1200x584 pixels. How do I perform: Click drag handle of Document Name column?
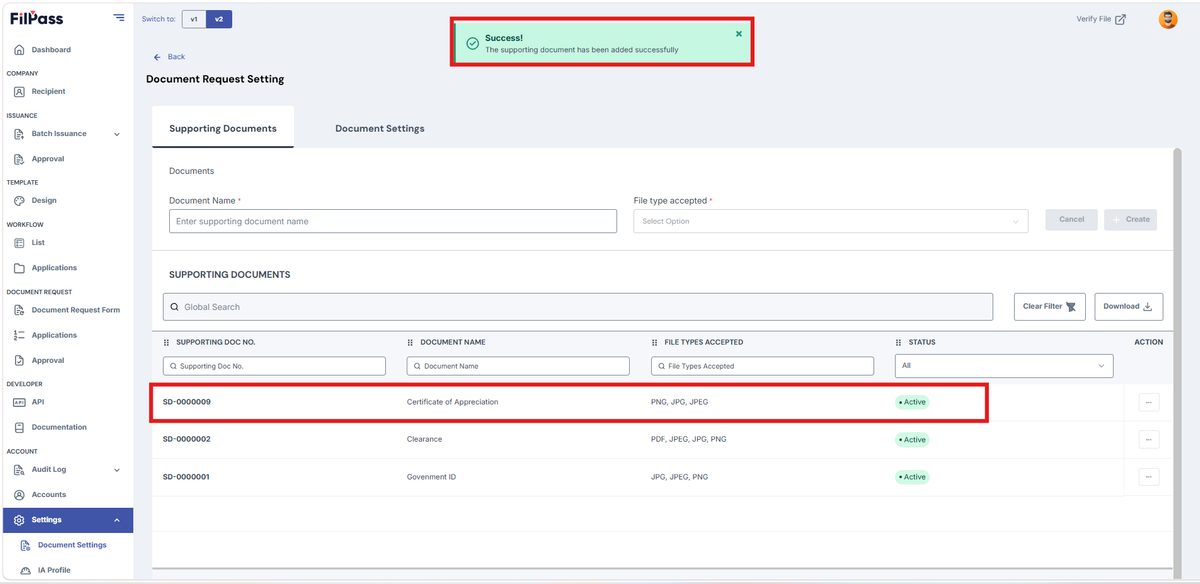[x=411, y=342]
